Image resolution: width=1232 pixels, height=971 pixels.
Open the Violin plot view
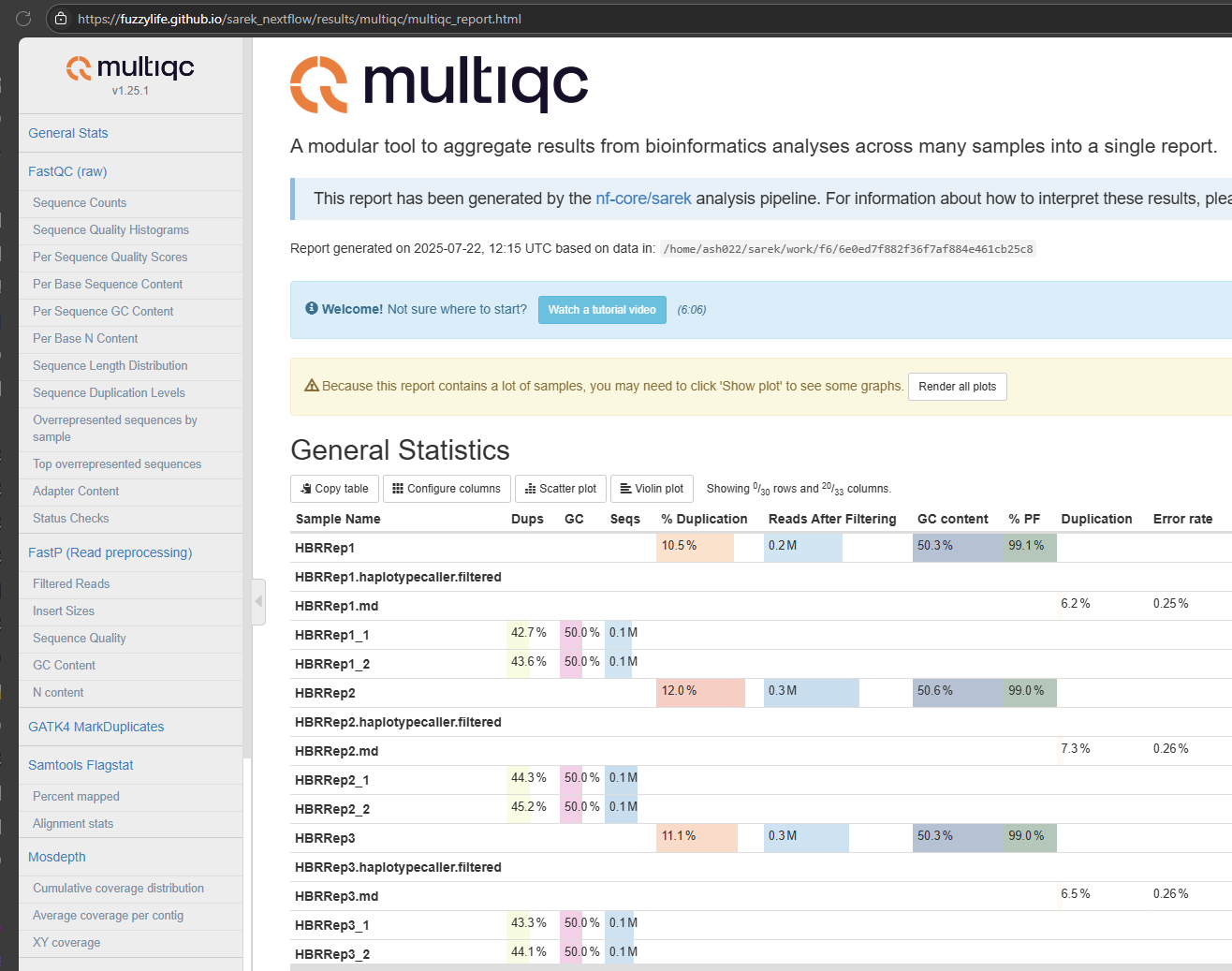tap(652, 489)
